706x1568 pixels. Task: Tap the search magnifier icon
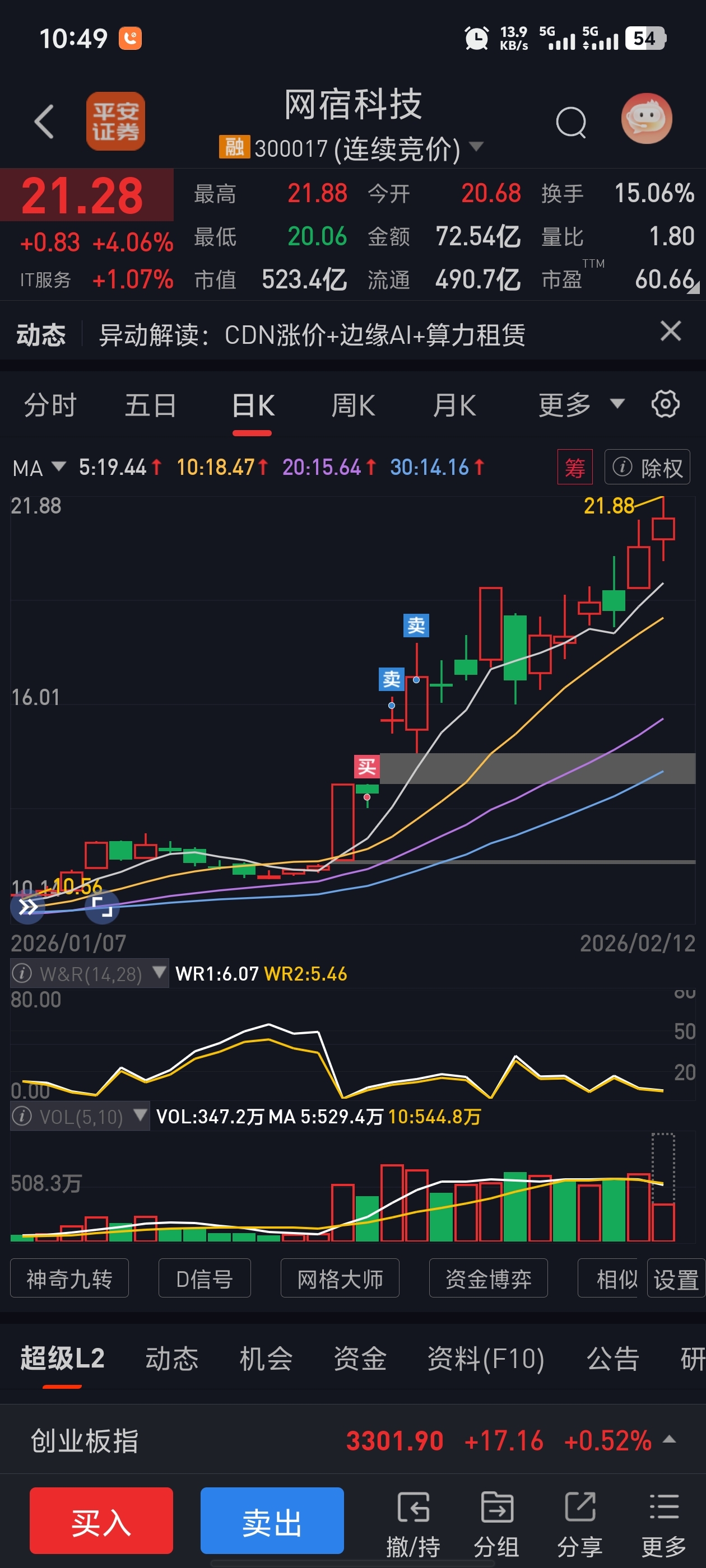coord(572,122)
